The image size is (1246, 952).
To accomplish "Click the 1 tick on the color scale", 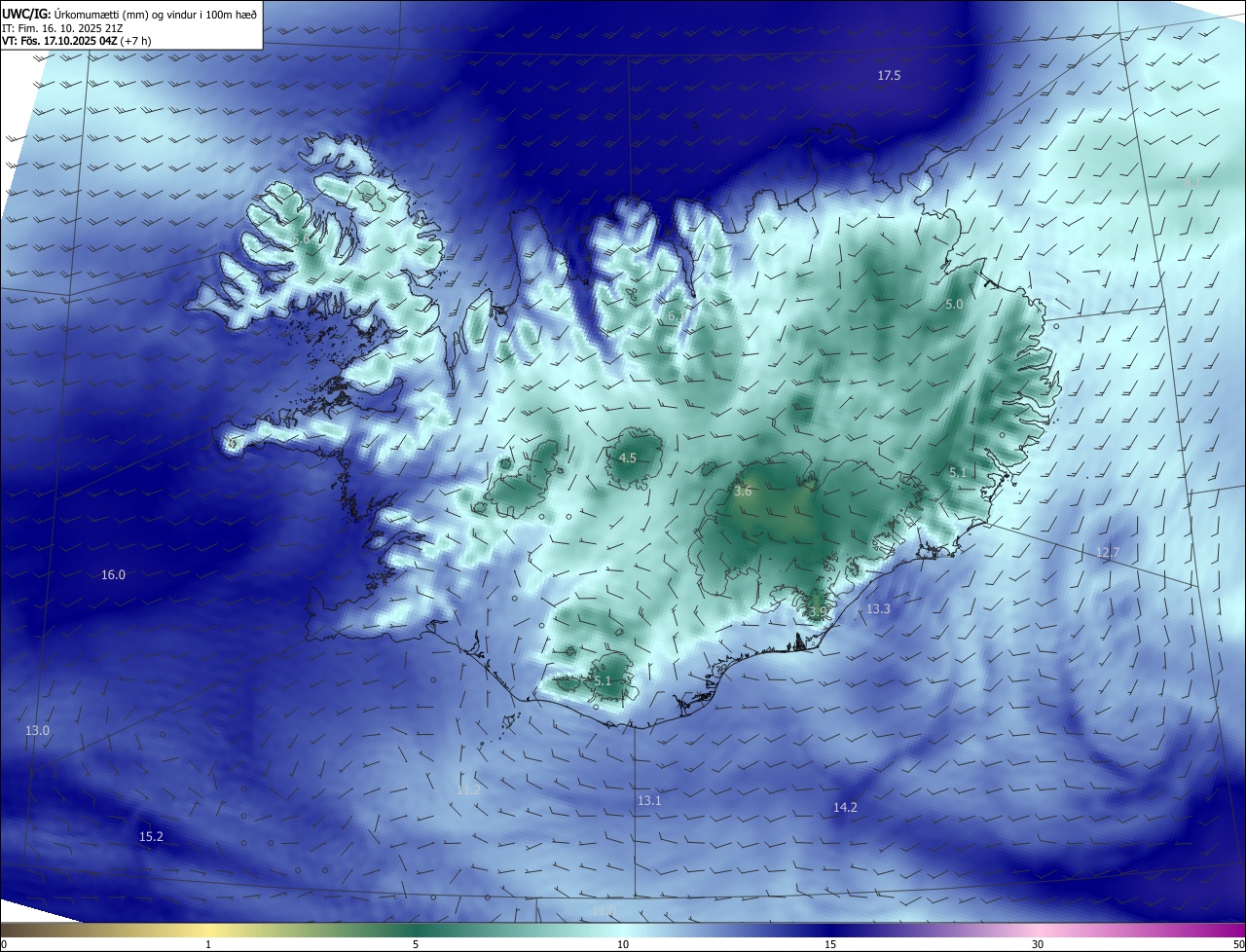I will coord(208,944).
